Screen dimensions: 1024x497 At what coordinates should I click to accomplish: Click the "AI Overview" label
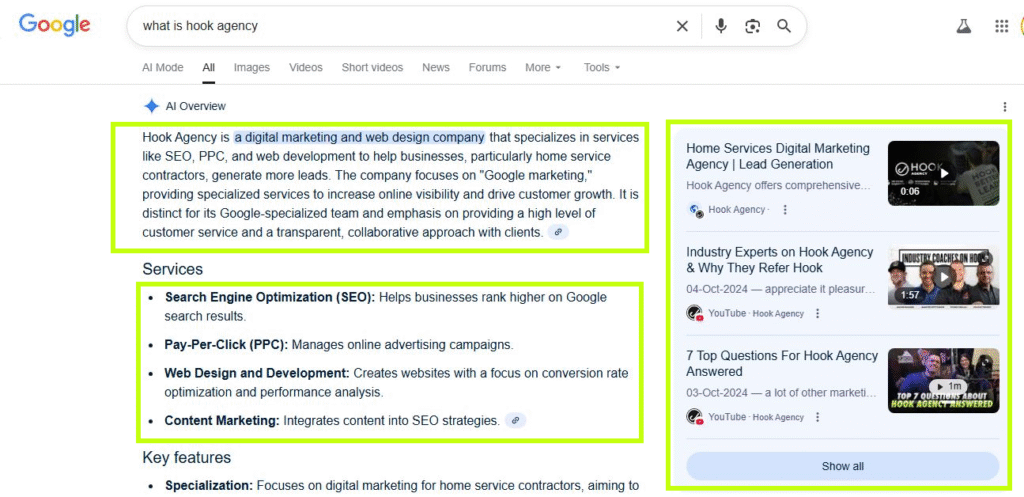coord(196,106)
